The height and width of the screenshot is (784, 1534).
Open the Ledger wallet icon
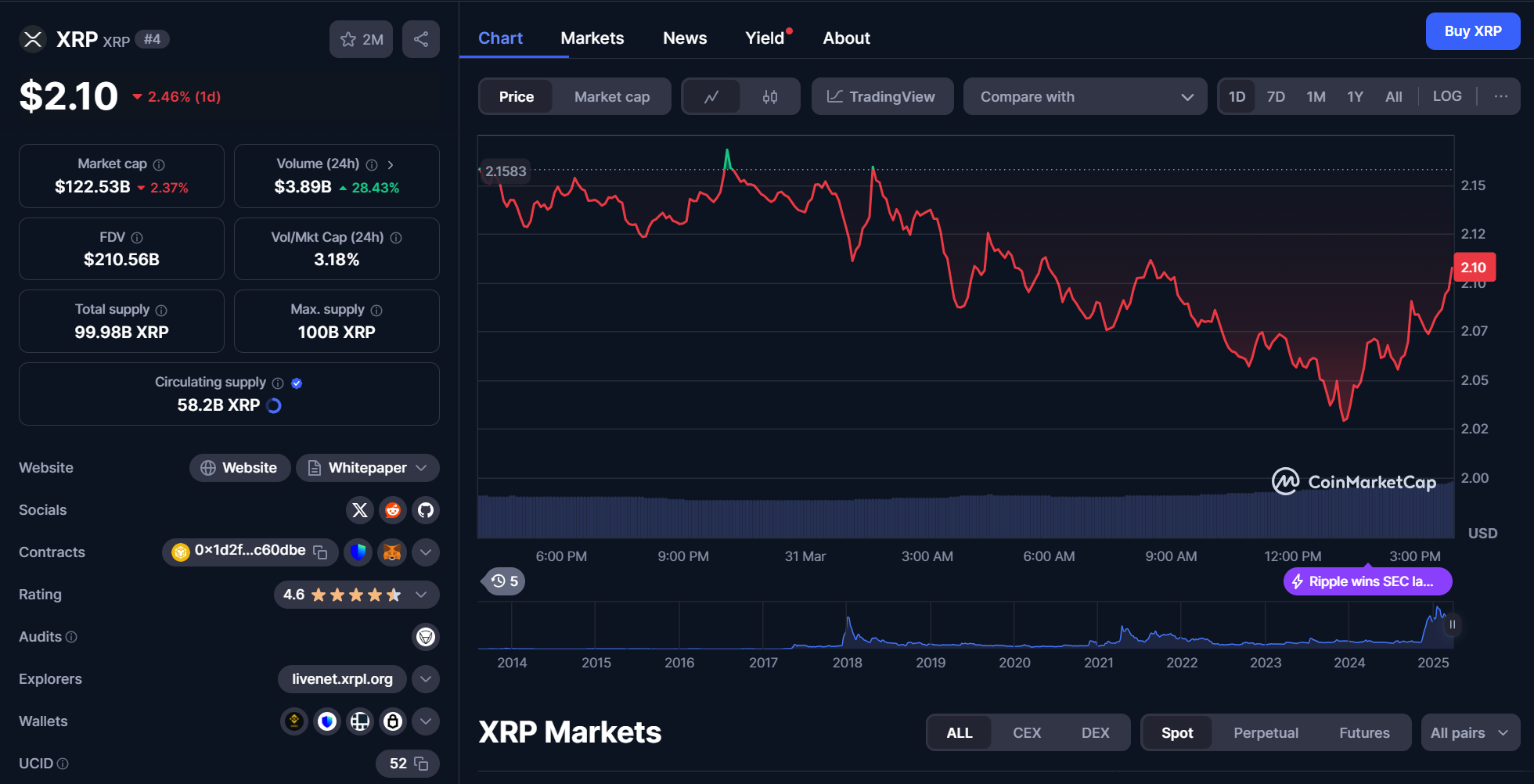click(360, 721)
